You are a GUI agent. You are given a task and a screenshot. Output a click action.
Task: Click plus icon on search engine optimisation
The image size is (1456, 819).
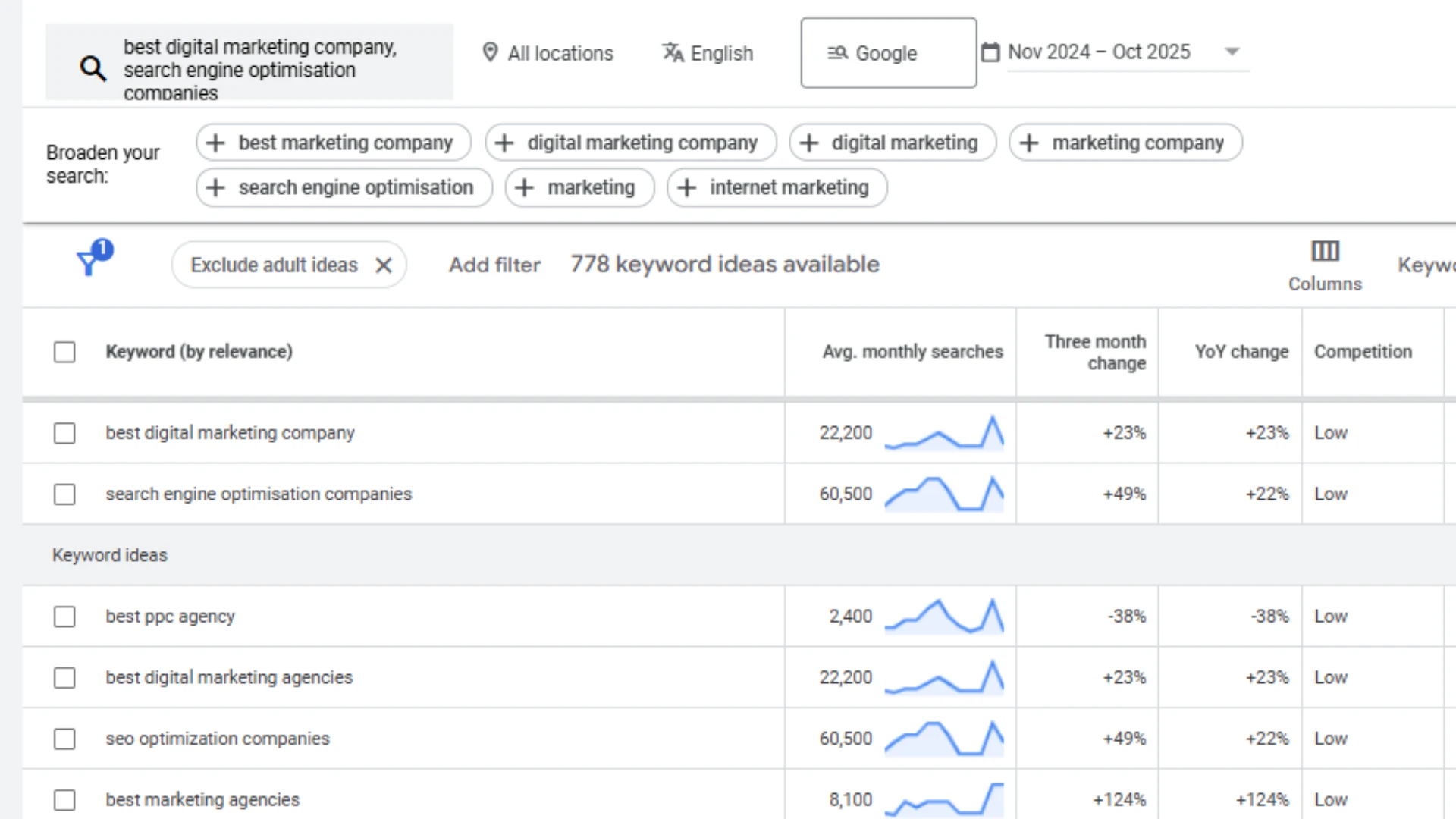tap(215, 187)
